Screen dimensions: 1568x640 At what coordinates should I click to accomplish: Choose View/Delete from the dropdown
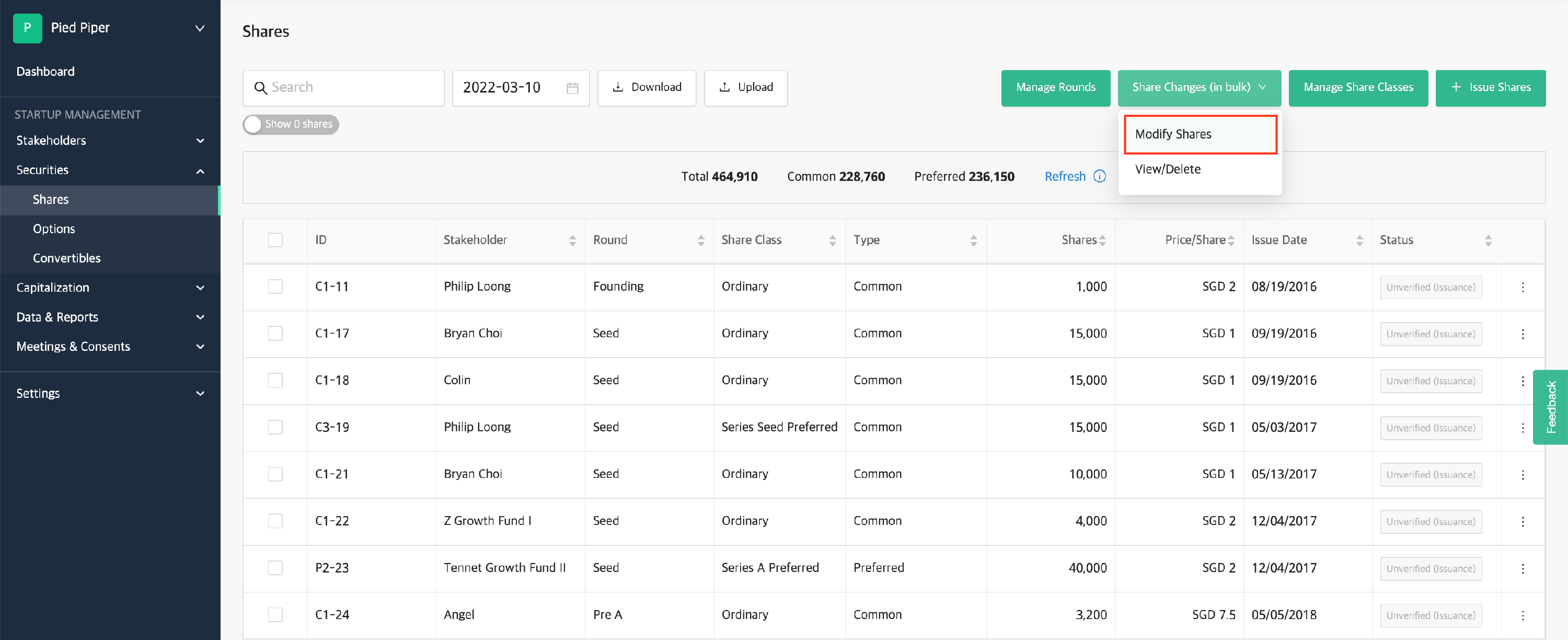(x=1200, y=169)
